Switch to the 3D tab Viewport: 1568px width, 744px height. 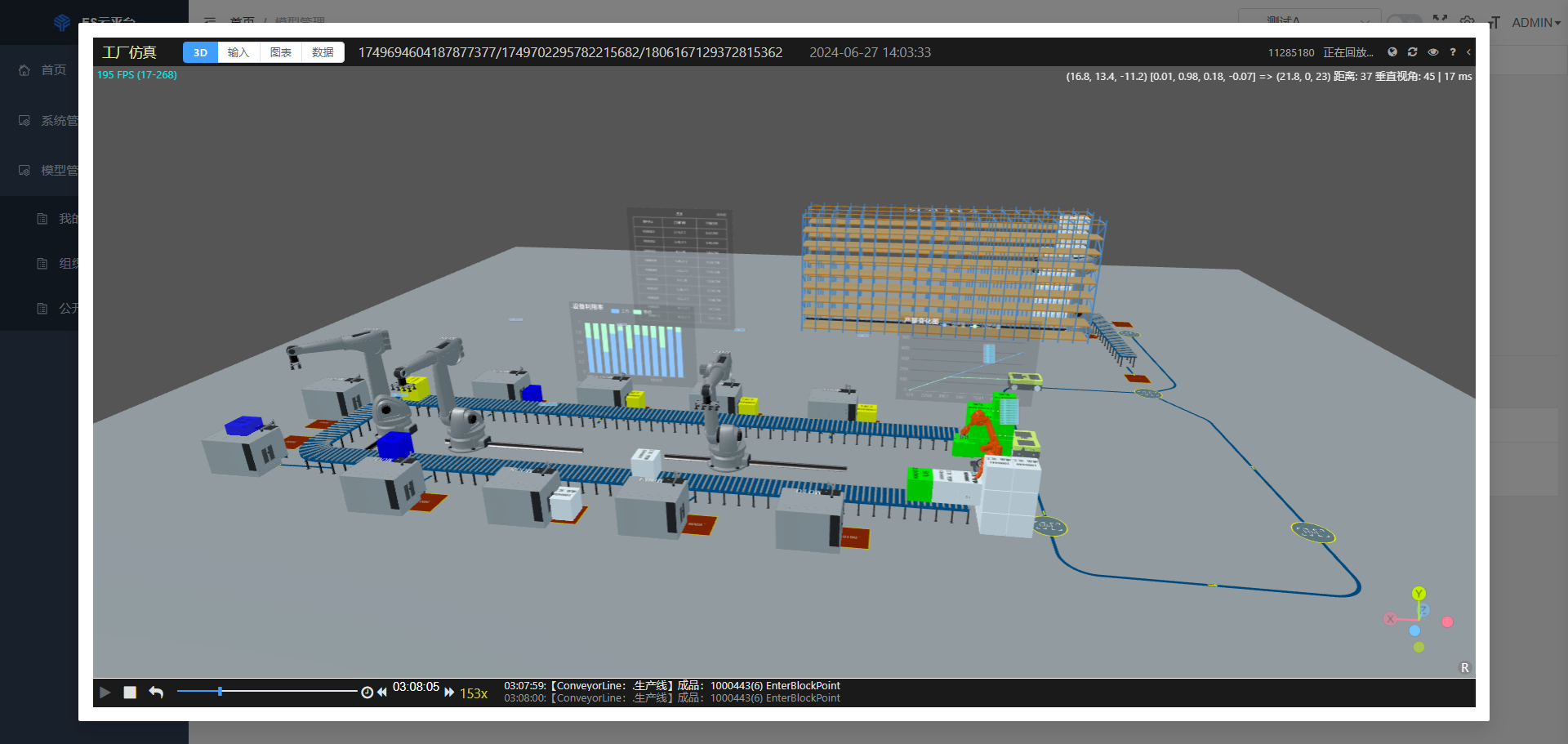(200, 52)
